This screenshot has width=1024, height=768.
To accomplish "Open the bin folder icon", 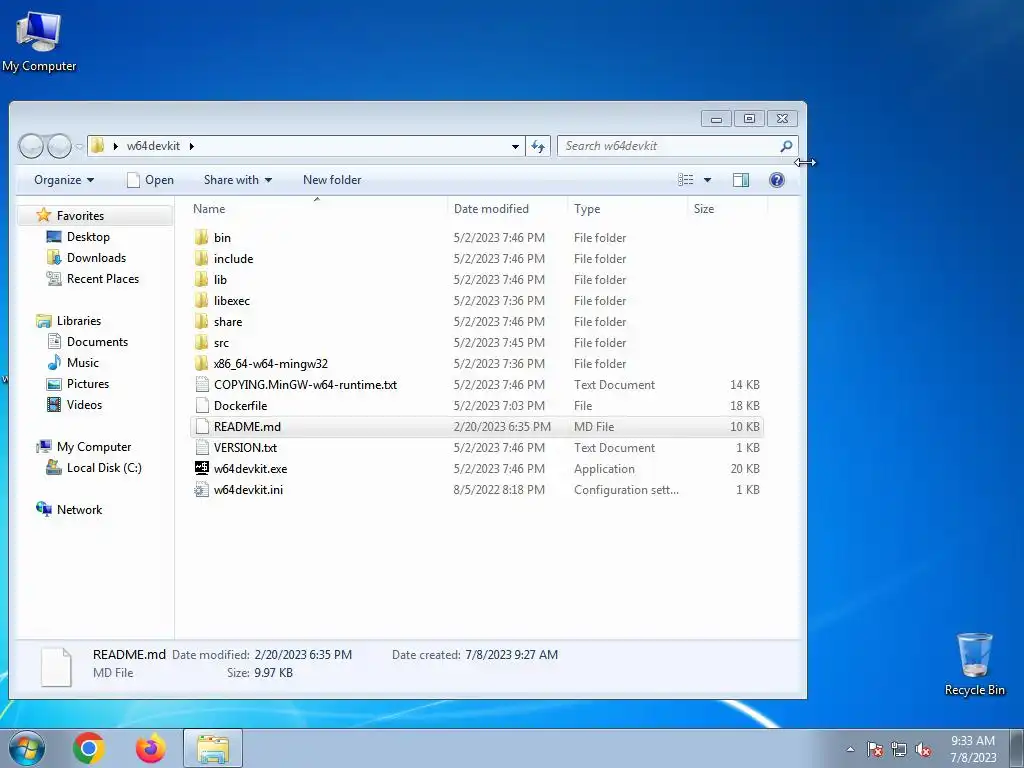I will [x=202, y=237].
